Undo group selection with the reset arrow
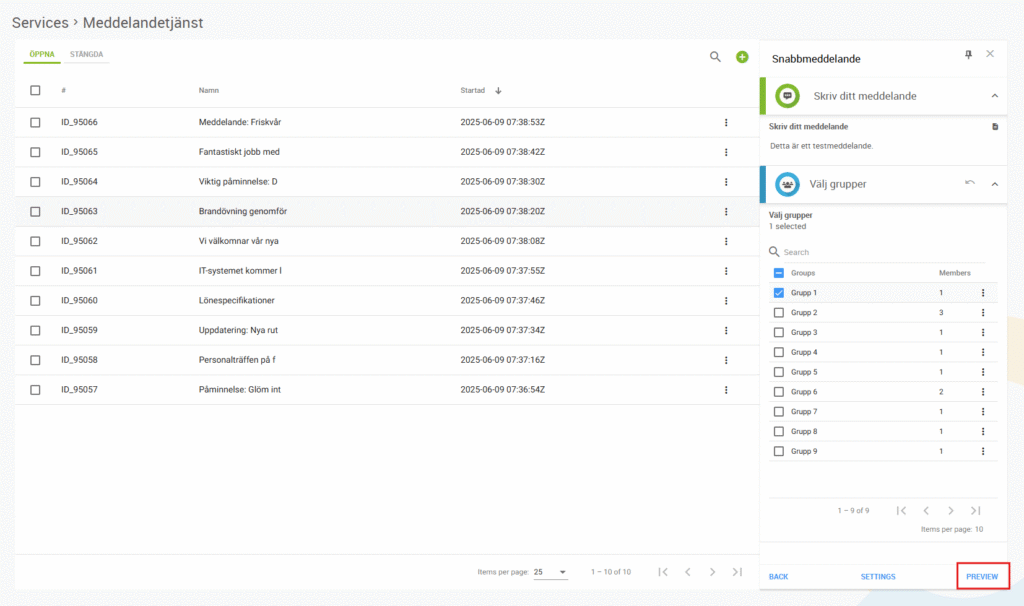Viewport: 1024px width, 606px height. pyautogui.click(x=970, y=183)
